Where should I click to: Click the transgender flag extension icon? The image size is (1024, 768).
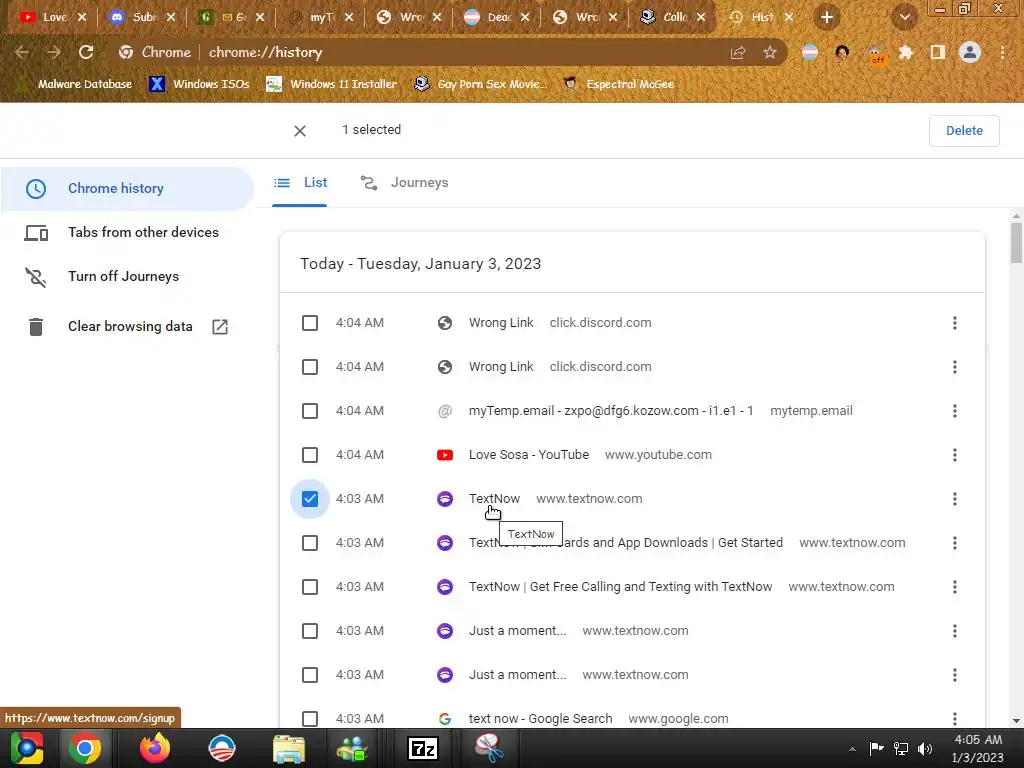click(x=810, y=52)
